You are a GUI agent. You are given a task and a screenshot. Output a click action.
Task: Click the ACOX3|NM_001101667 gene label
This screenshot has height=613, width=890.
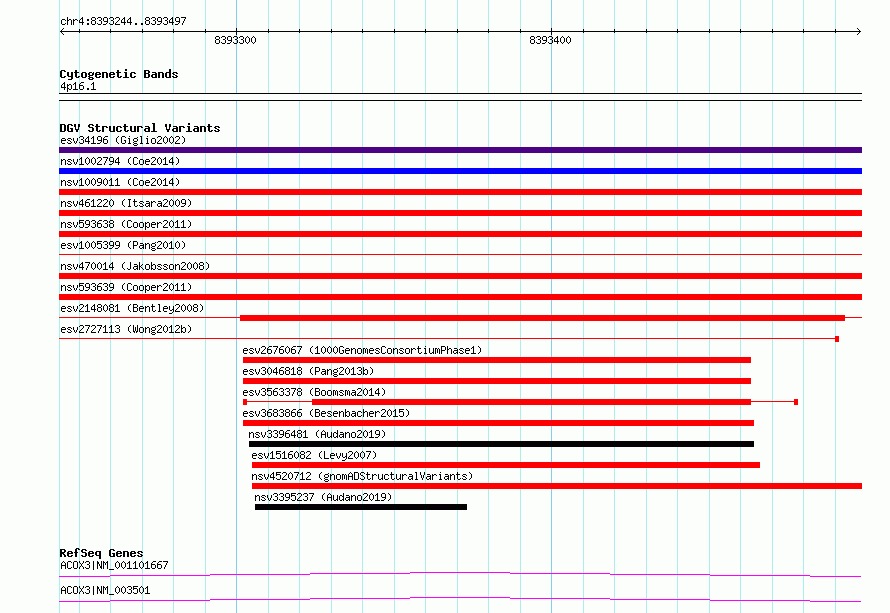pos(114,565)
